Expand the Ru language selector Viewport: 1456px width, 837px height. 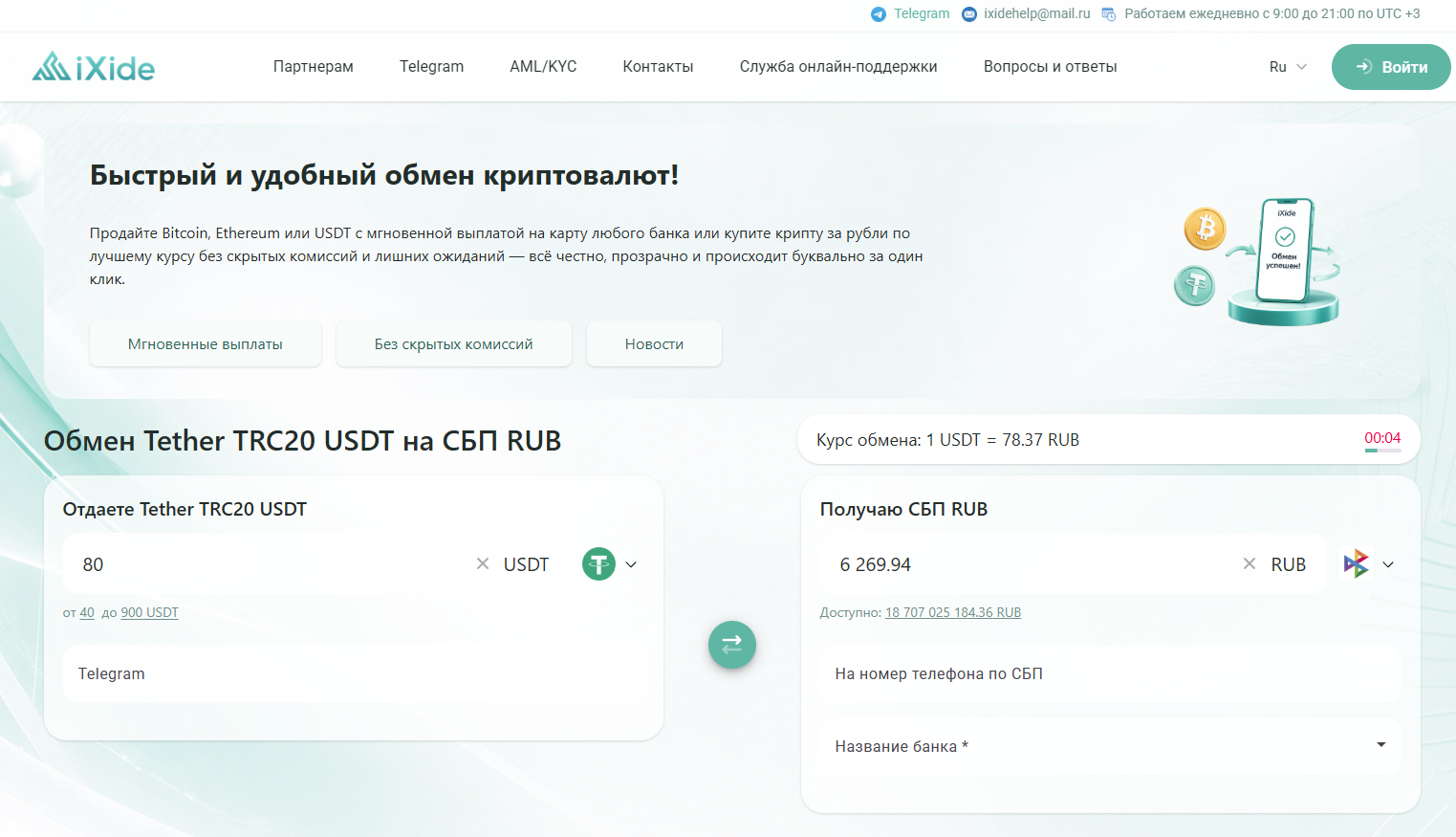coord(1286,66)
